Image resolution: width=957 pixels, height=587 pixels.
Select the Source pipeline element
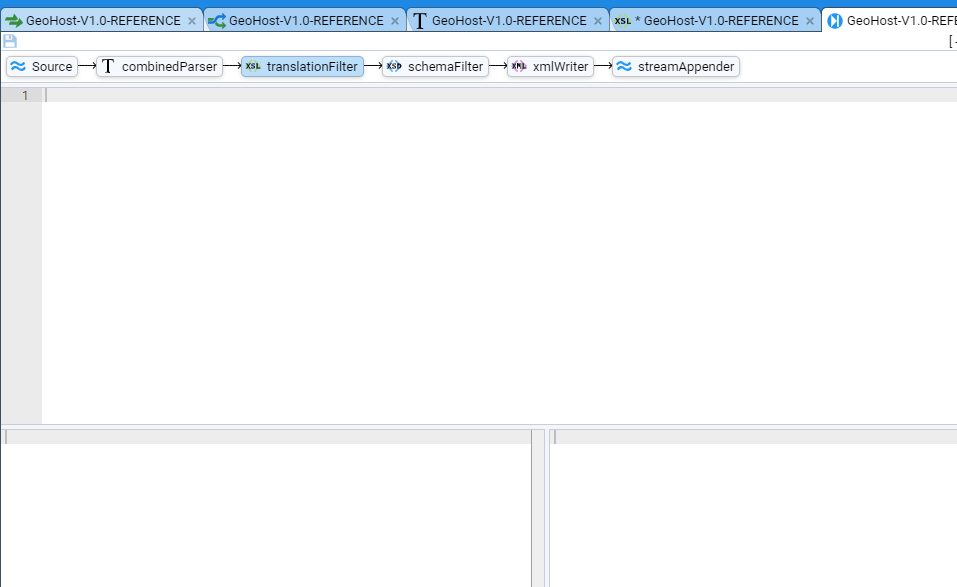tap(42, 67)
